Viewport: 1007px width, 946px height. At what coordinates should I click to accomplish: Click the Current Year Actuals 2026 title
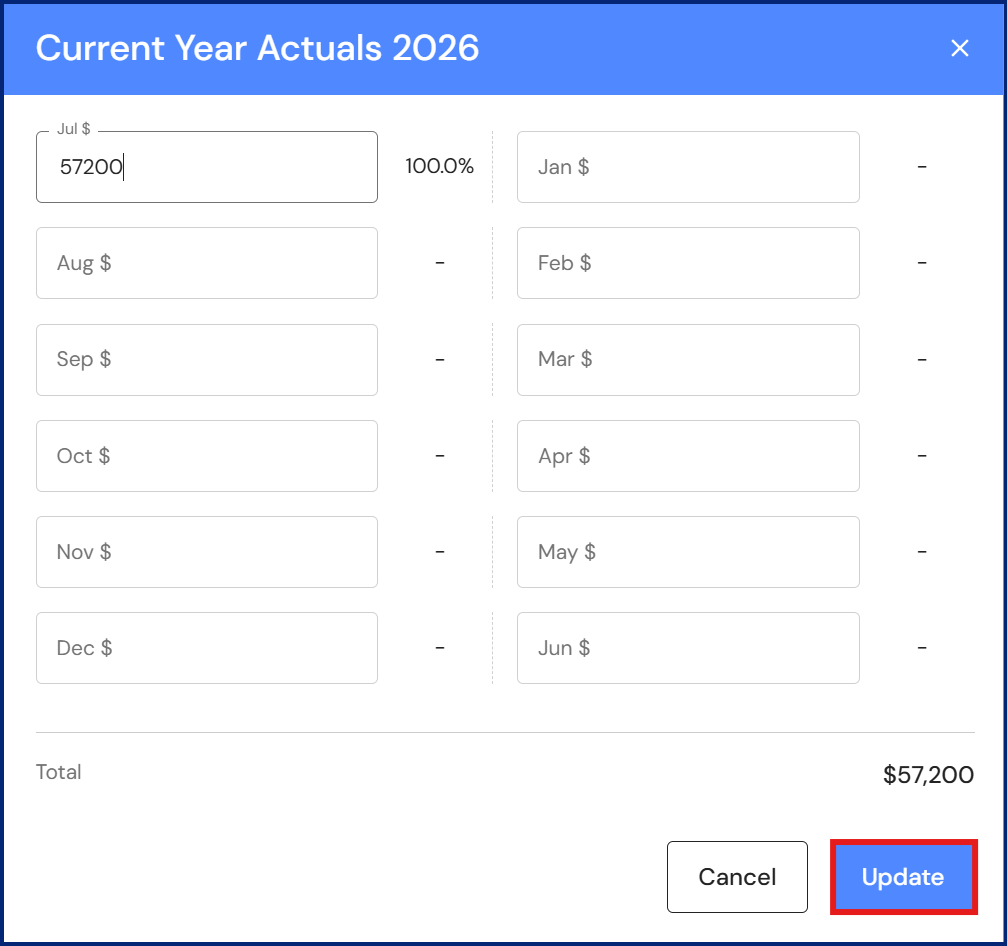click(x=258, y=48)
